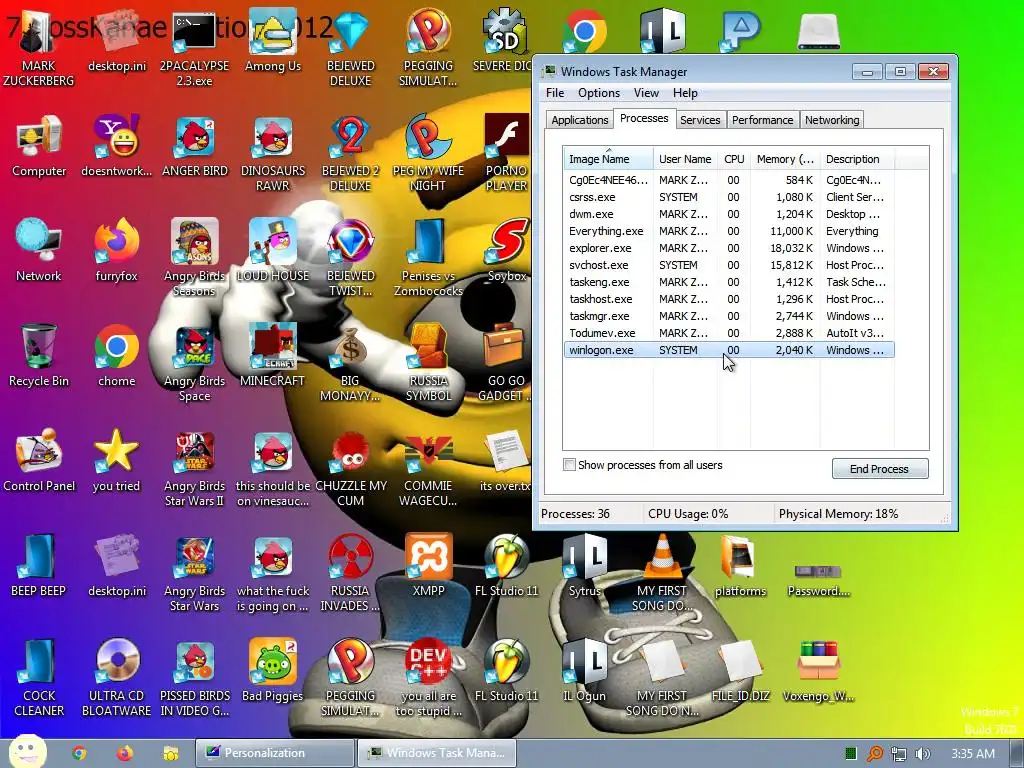Launch Firefox from the taskbar
The height and width of the screenshot is (768, 1024).
125,753
